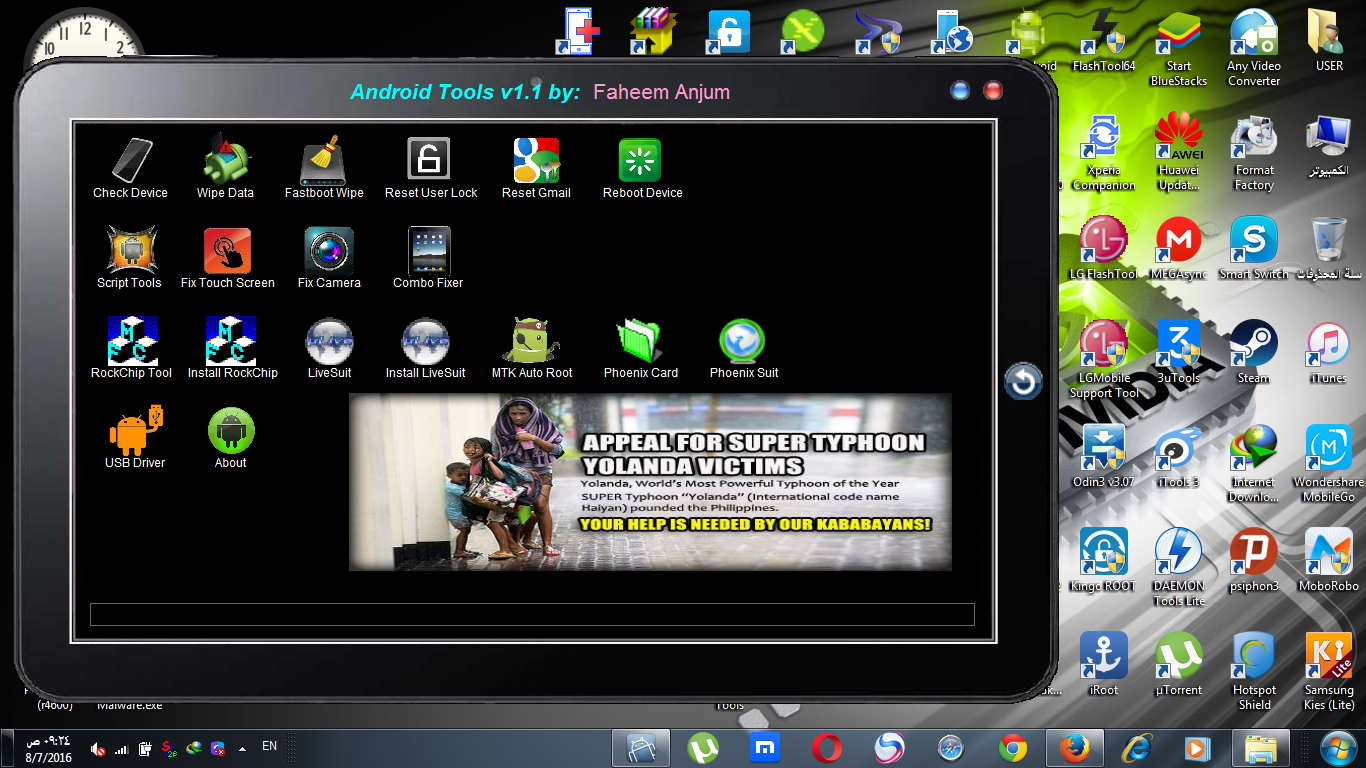Select Odin3 v3.07 desktop shortcut
This screenshot has height=768, width=1366.
point(1104,457)
